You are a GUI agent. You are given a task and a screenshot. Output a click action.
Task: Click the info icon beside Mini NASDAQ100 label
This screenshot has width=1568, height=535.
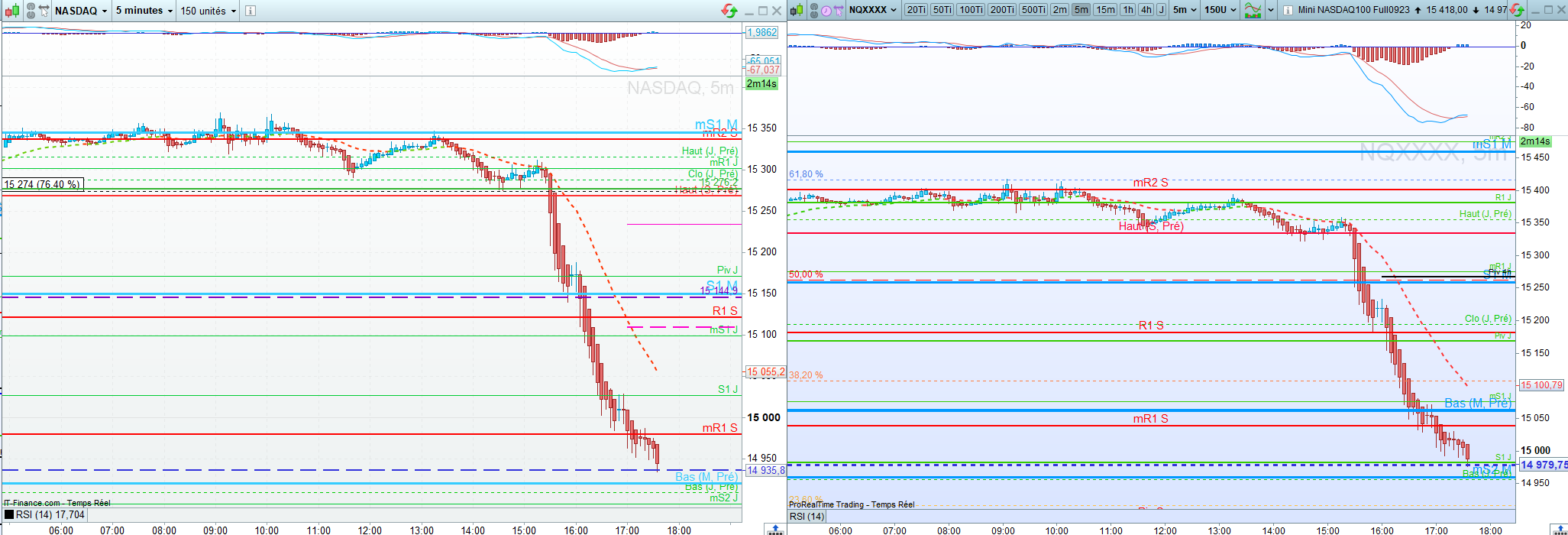click(1288, 11)
